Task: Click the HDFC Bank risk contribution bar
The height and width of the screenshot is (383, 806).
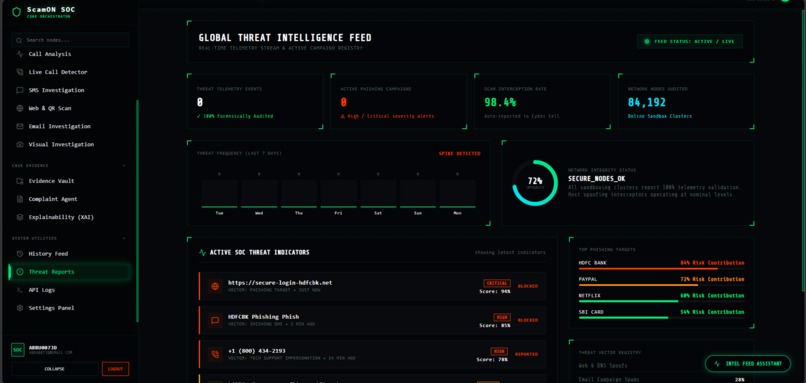Action: click(661, 268)
